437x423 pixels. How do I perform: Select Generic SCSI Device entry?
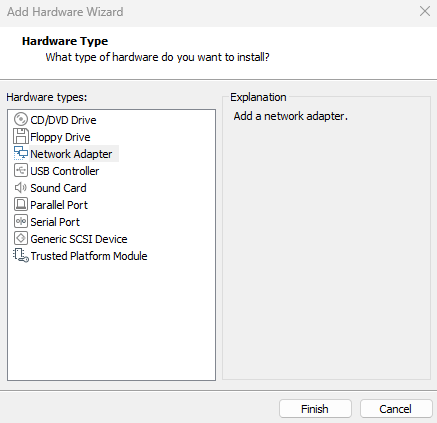click(79, 239)
